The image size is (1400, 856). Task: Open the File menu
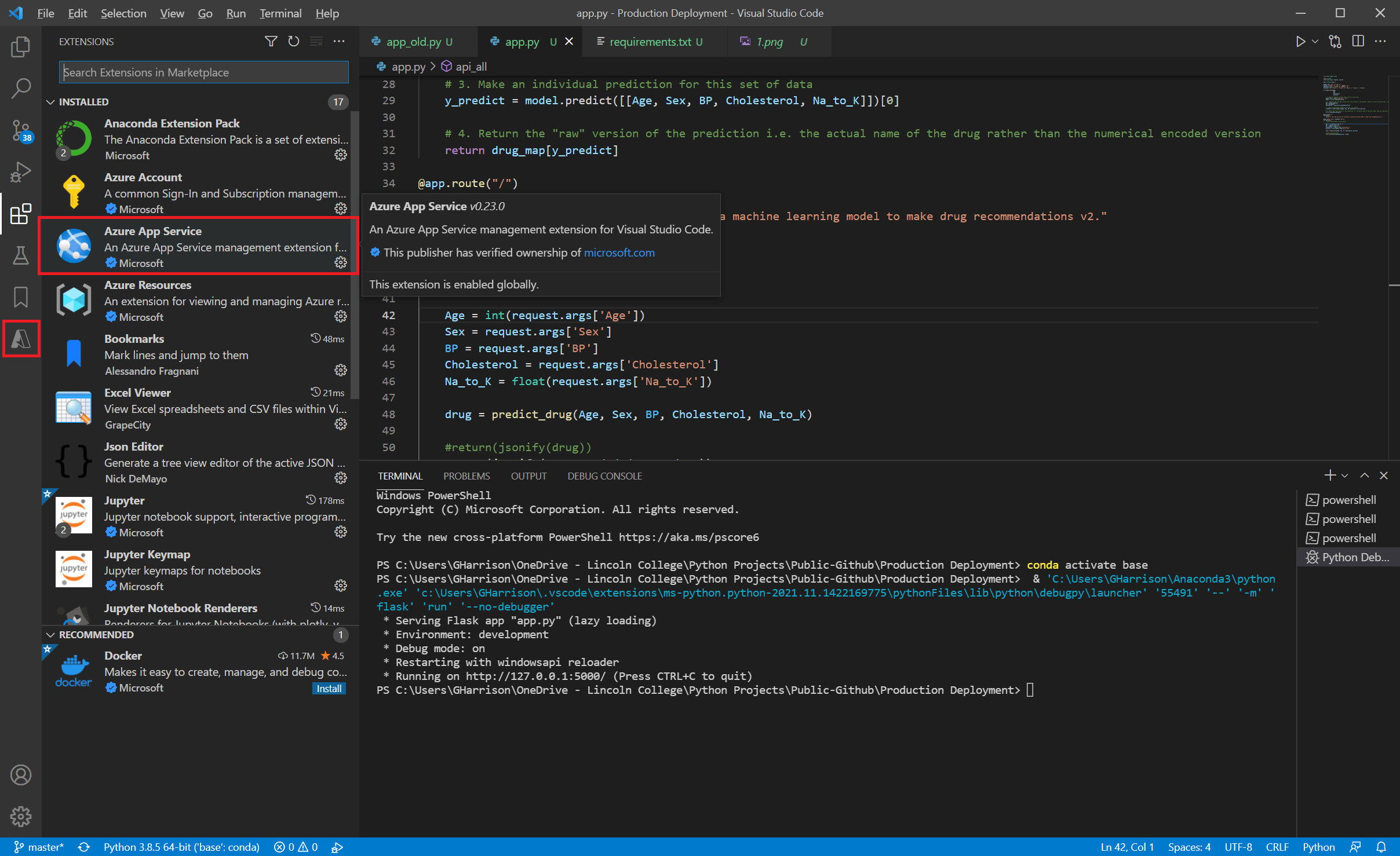click(x=45, y=13)
